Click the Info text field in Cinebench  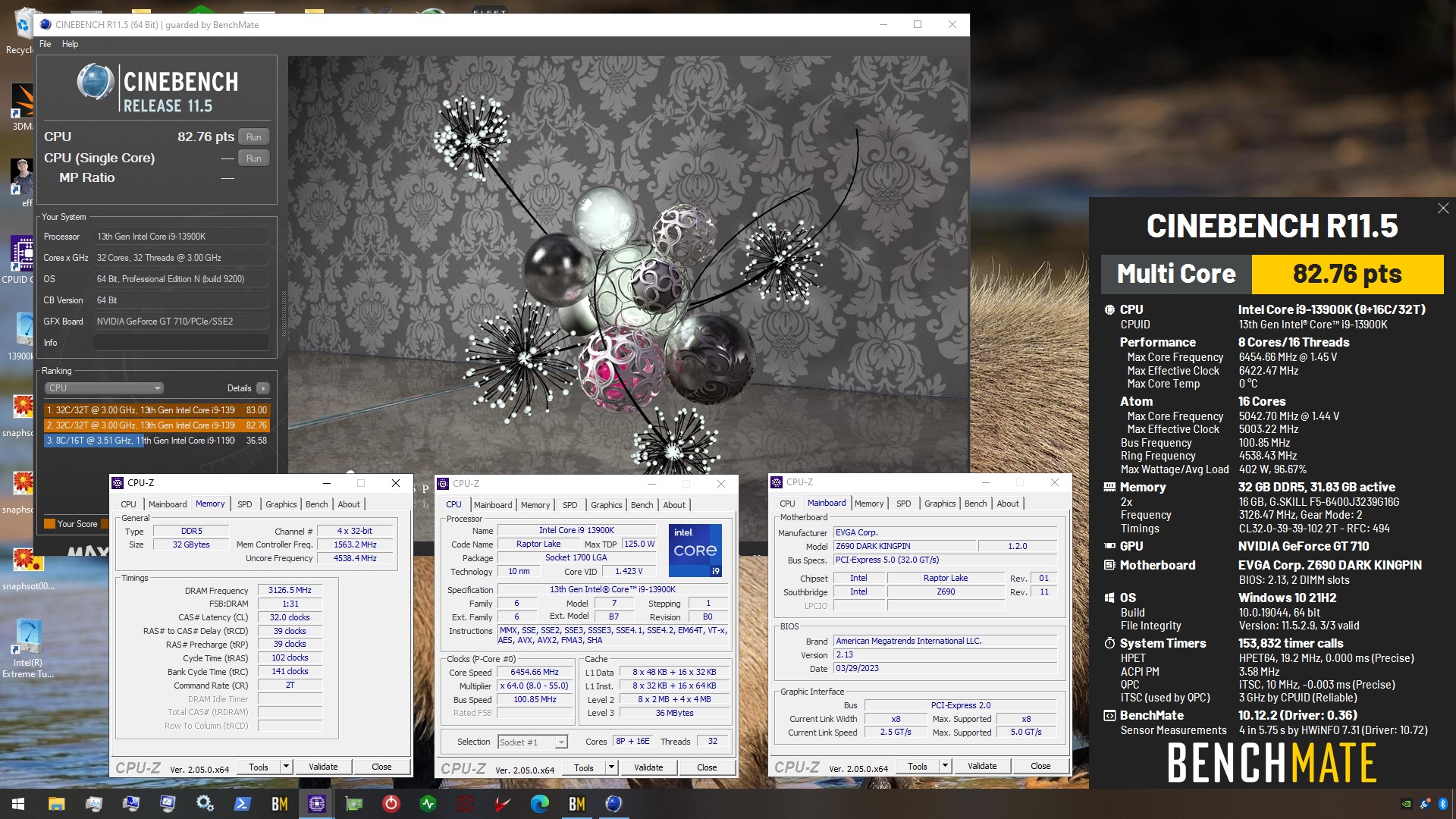point(180,343)
